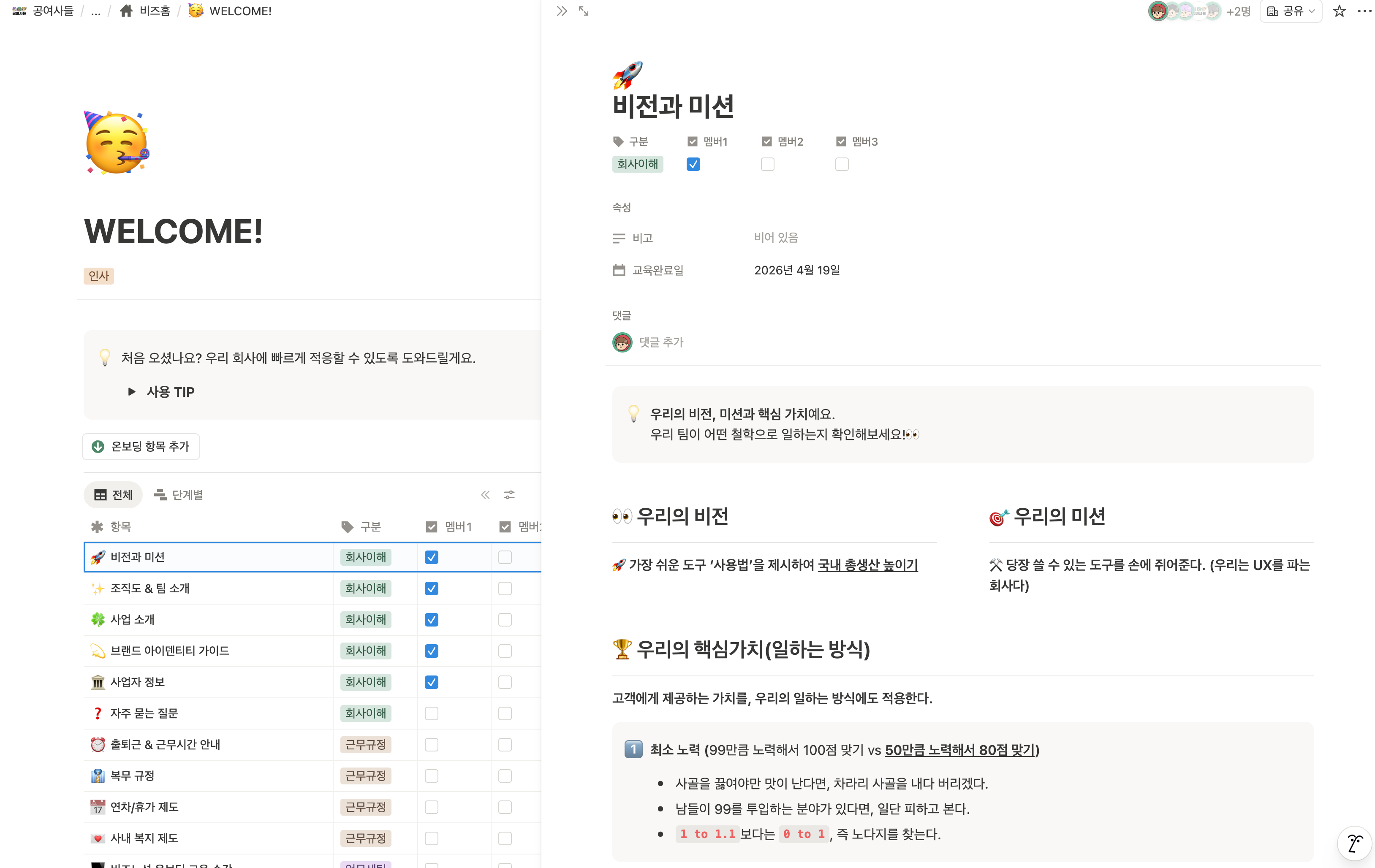1375x868 pixels.
Task: Click the rocket page icon above 비전과 미션
Action: click(x=627, y=75)
